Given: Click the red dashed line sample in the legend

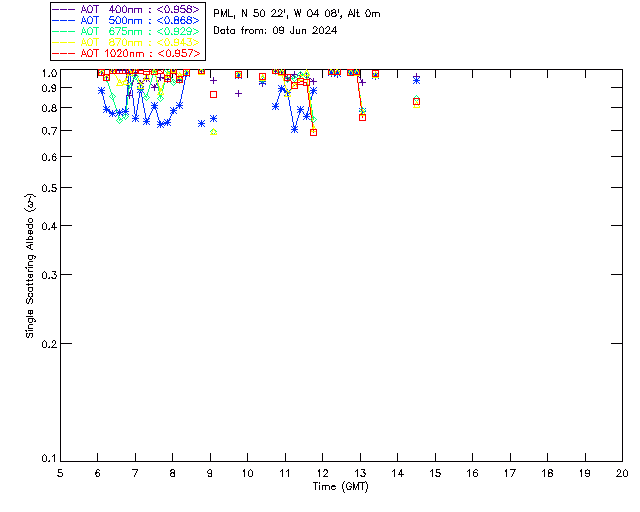Looking at the screenshot, I should coord(64,53).
